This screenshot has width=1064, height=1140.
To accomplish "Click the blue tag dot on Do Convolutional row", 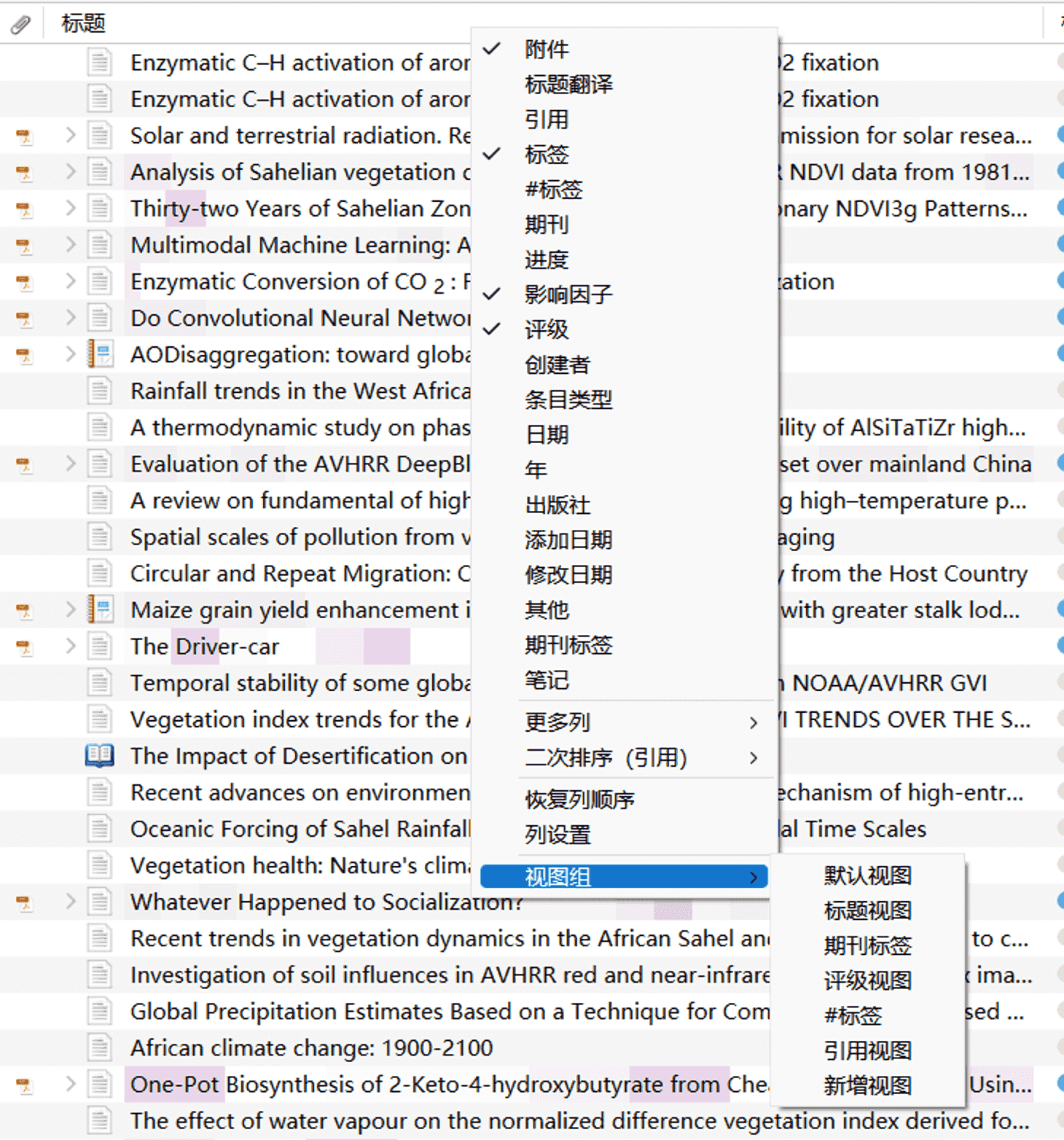I will coord(1060,318).
